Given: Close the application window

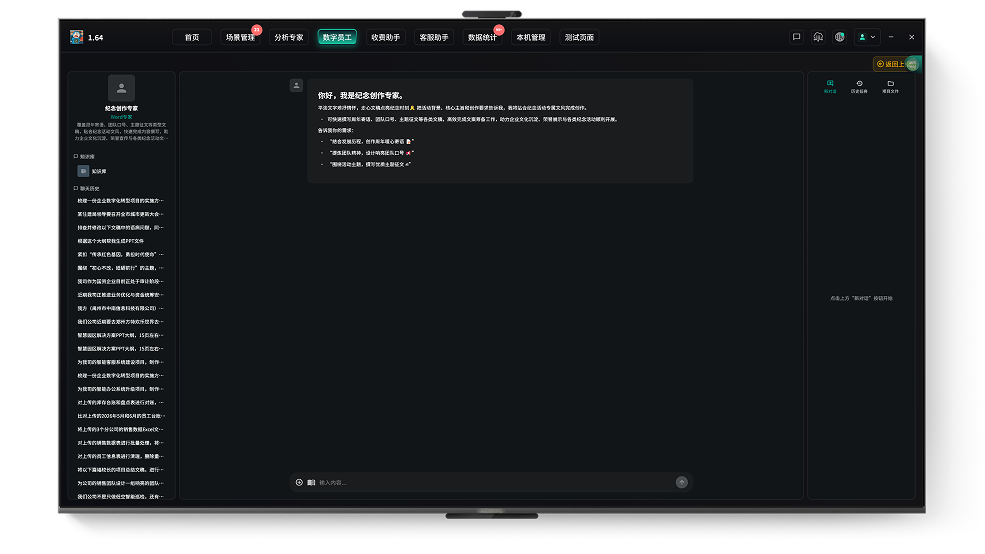Looking at the screenshot, I should click(912, 37).
